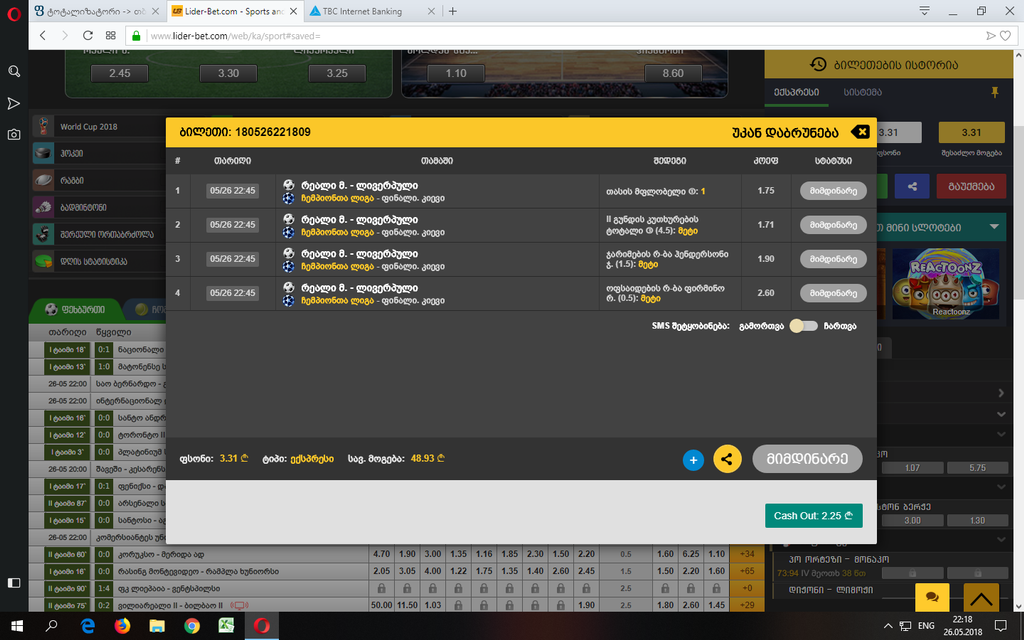1024x640 pixels.
Task: Open the Windows notification center icon
Action: 1000,626
